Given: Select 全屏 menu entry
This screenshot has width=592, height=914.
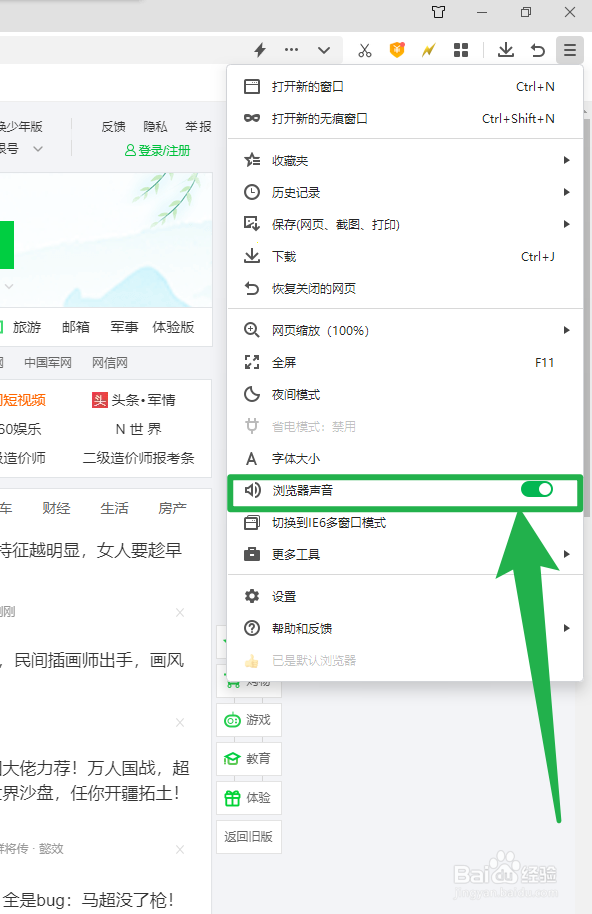Looking at the screenshot, I should (x=405, y=363).
